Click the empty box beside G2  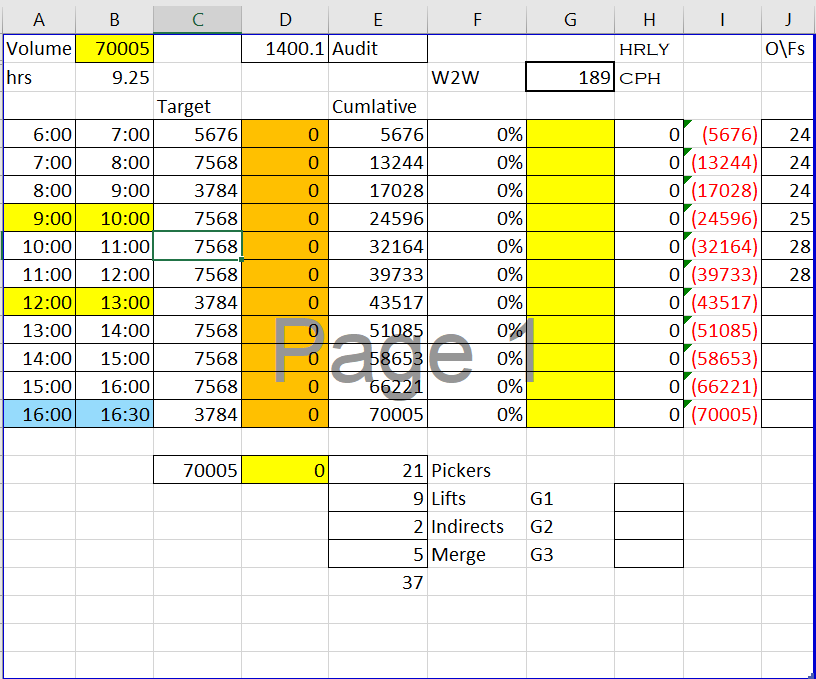[649, 526]
